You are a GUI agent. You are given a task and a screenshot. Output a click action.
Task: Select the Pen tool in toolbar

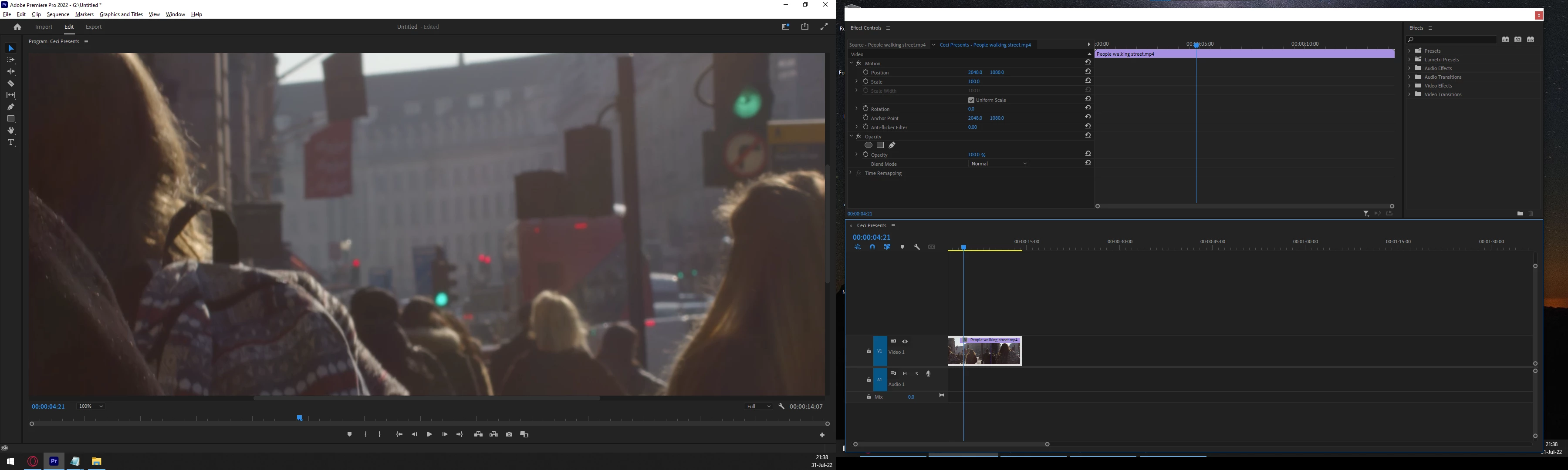pos(11,107)
